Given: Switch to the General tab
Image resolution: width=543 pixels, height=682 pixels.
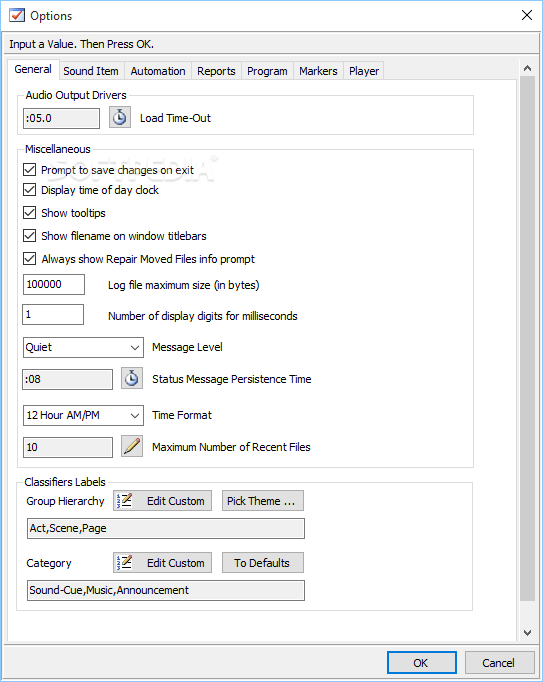Looking at the screenshot, I should [33, 70].
